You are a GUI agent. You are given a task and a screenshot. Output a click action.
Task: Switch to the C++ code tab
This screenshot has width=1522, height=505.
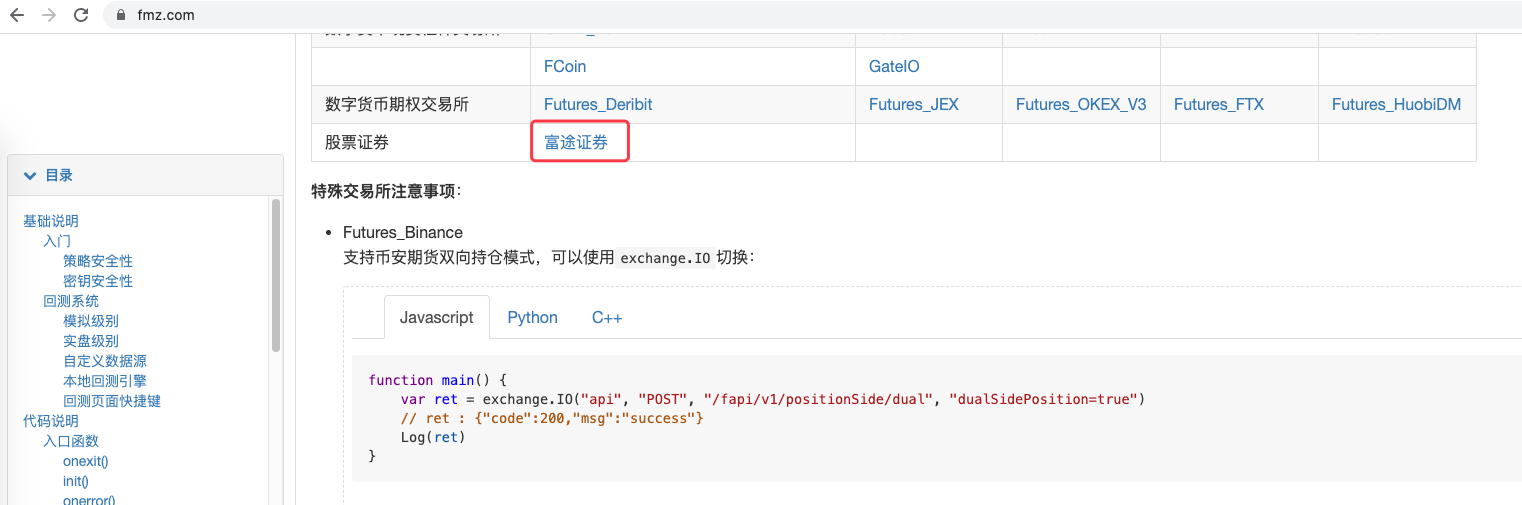(607, 317)
